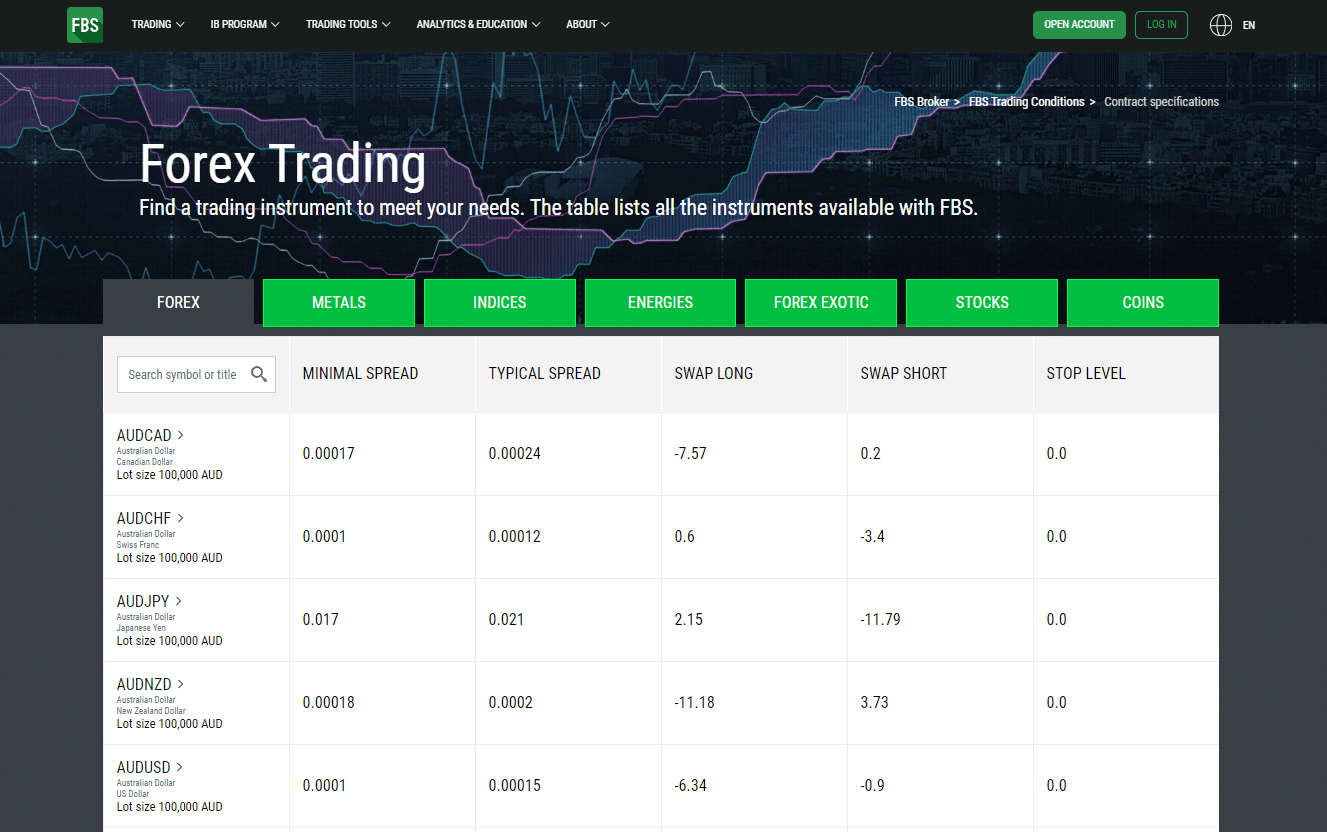Open the AUDCHF instrument details

coord(151,518)
